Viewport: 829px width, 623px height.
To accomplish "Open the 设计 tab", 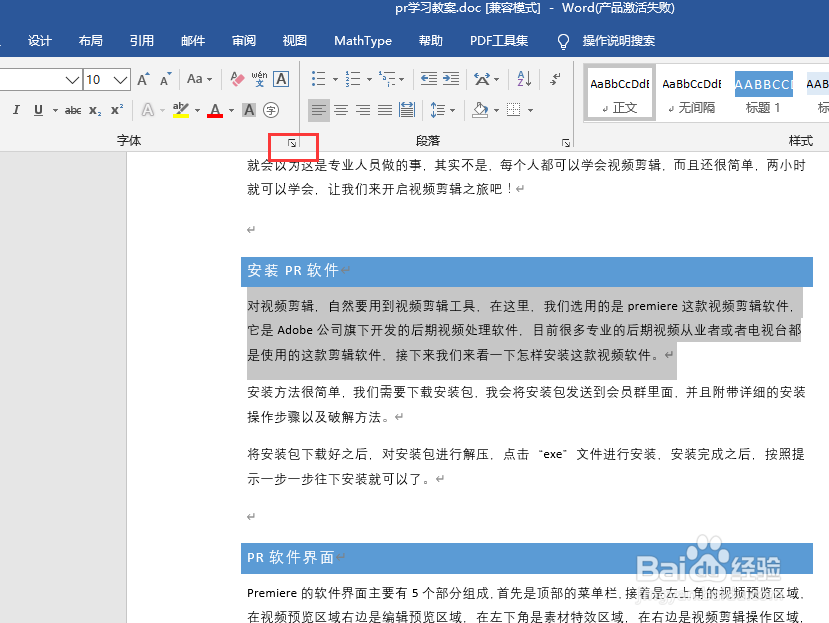I will click(40, 41).
